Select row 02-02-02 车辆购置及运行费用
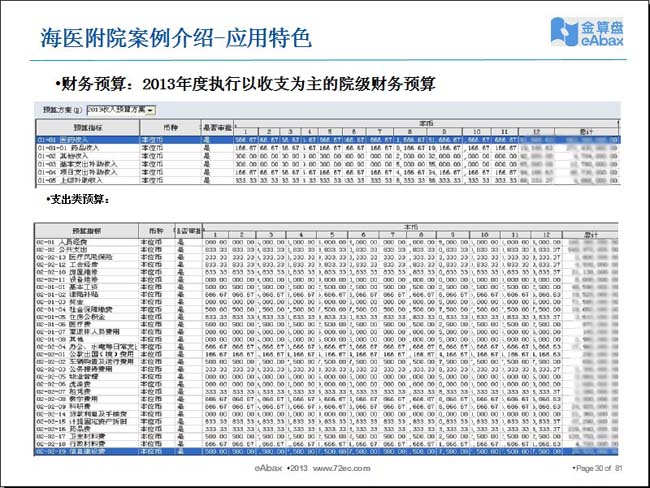650x488 pixels. point(326,362)
